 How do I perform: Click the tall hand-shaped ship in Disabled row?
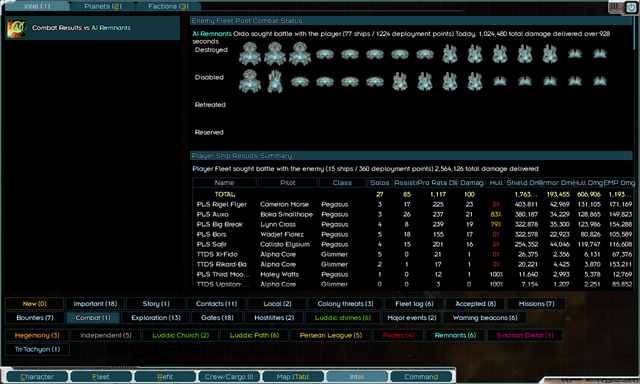pos(275,81)
